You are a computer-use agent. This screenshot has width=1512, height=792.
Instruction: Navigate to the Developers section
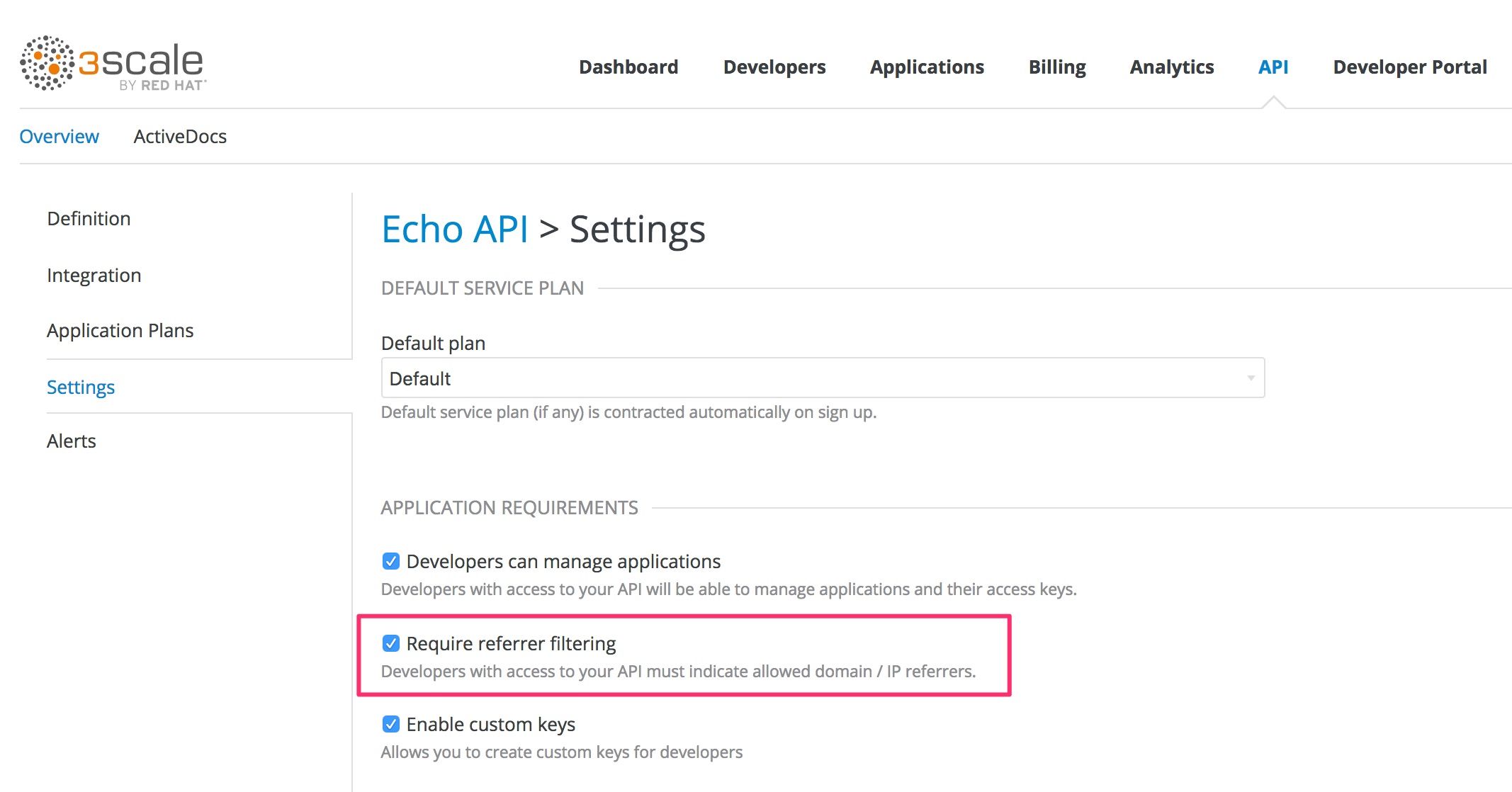[x=774, y=67]
